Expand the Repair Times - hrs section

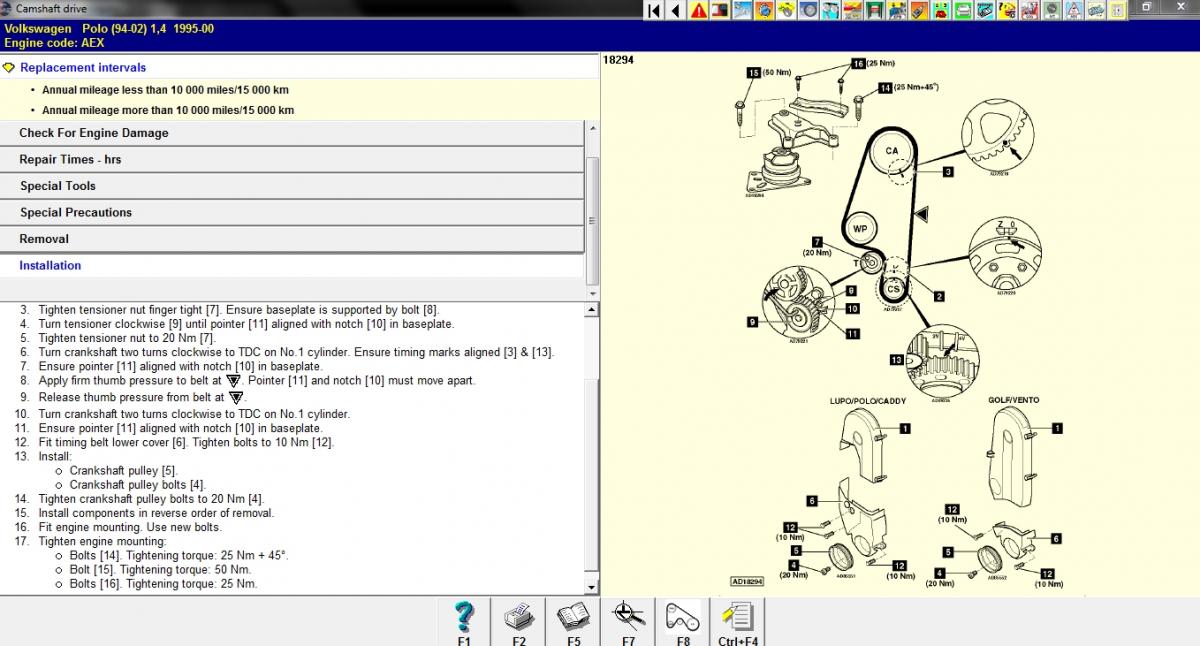pos(292,159)
